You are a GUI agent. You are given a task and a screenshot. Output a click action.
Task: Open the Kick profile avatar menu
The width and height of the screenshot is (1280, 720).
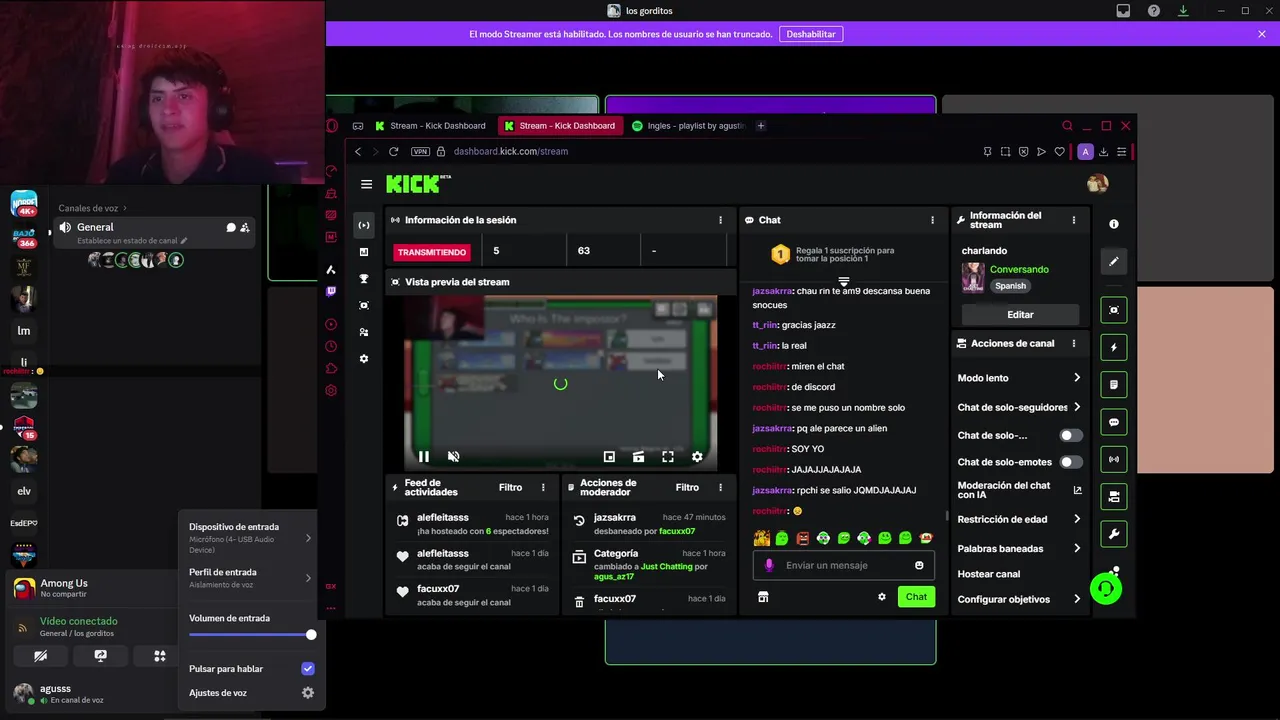(x=1097, y=183)
